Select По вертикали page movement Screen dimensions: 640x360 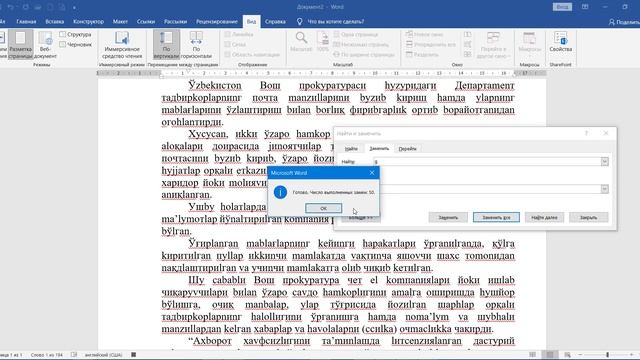pyautogui.click(x=166, y=44)
